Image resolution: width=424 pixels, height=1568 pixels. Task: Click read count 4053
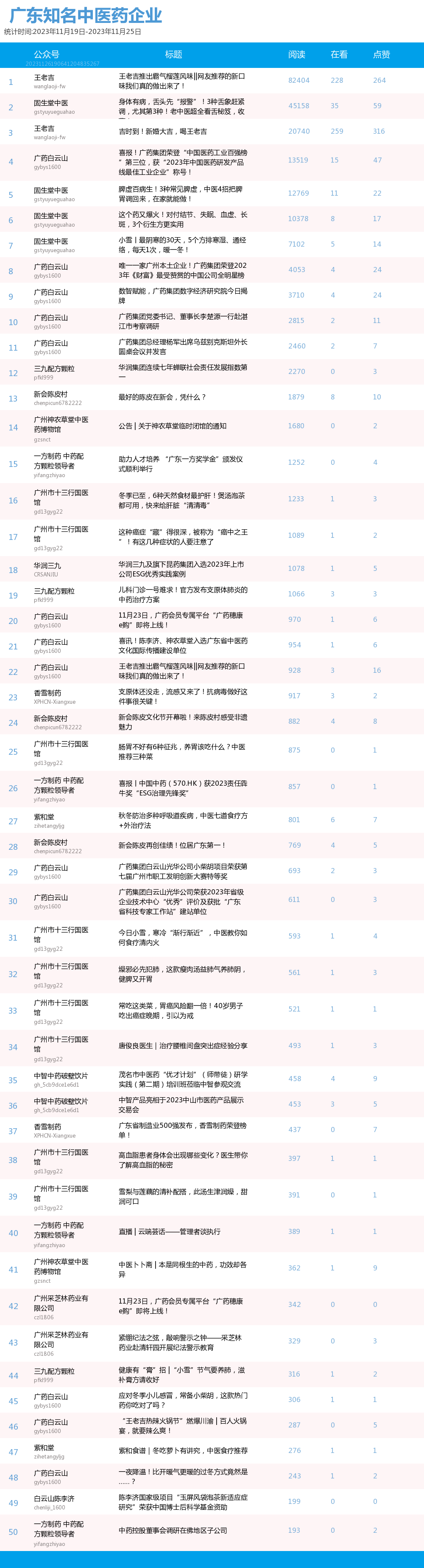click(x=296, y=270)
